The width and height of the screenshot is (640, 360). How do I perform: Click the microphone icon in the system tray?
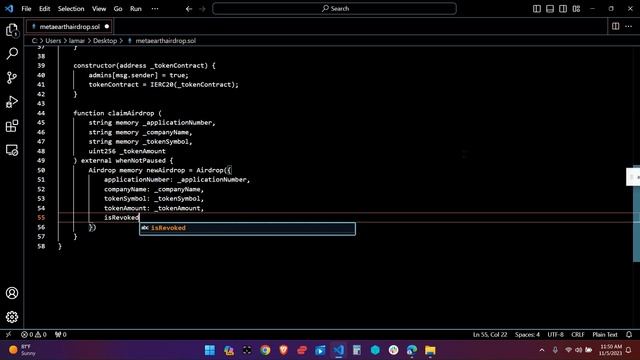(x=555, y=350)
